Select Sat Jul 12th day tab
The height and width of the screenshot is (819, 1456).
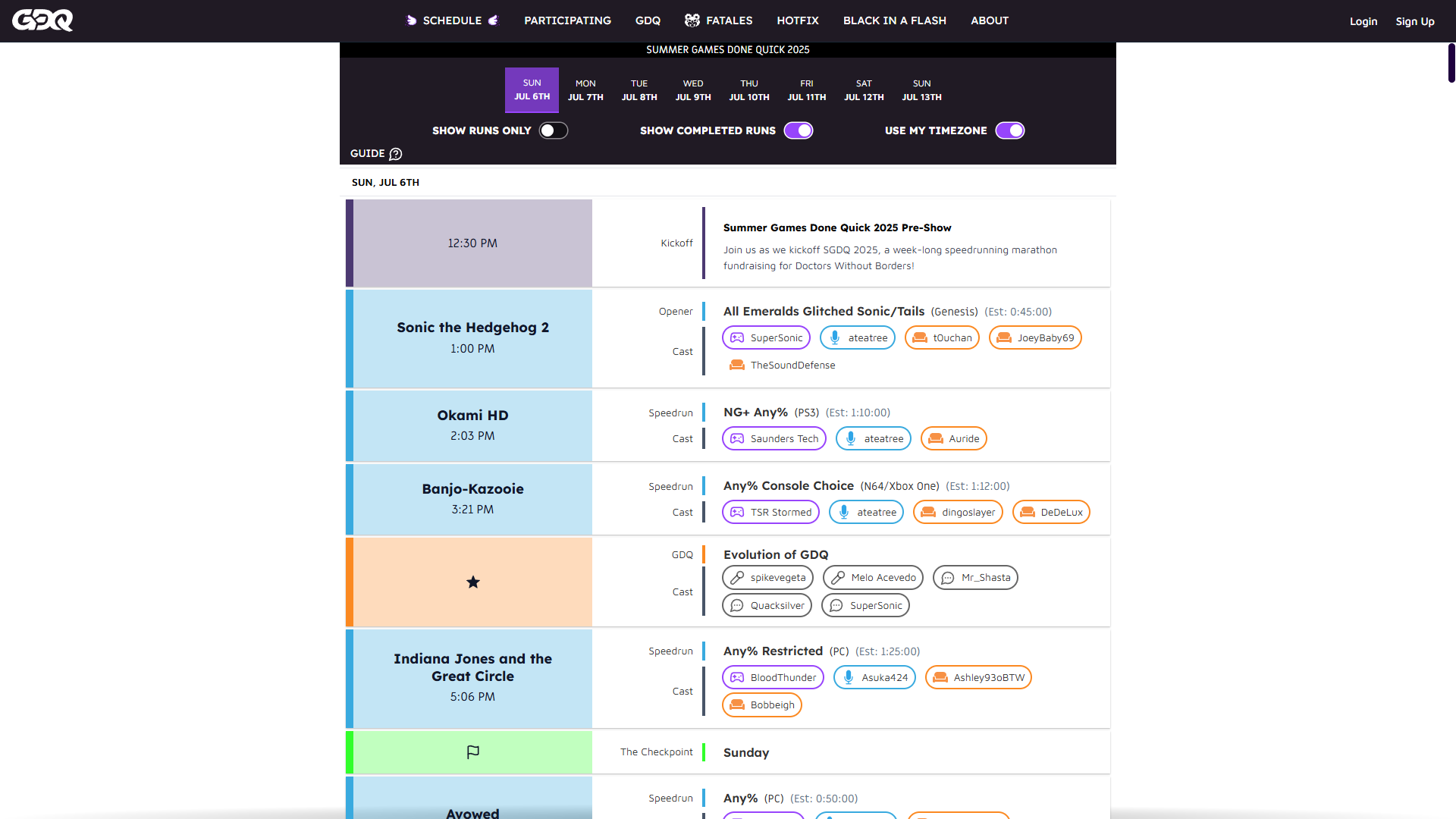[864, 90]
